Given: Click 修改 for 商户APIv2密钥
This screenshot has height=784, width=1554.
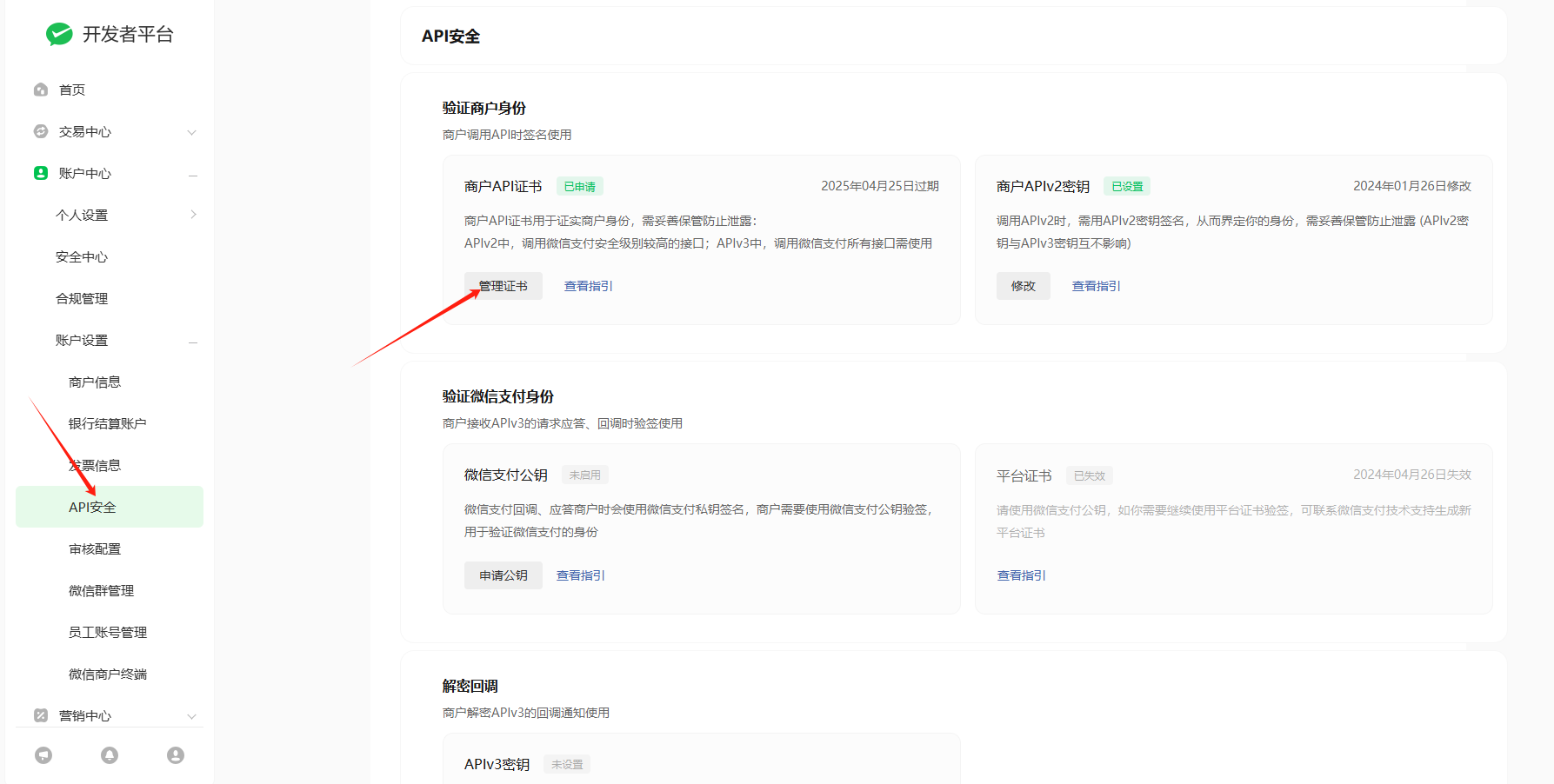Looking at the screenshot, I should point(1023,286).
